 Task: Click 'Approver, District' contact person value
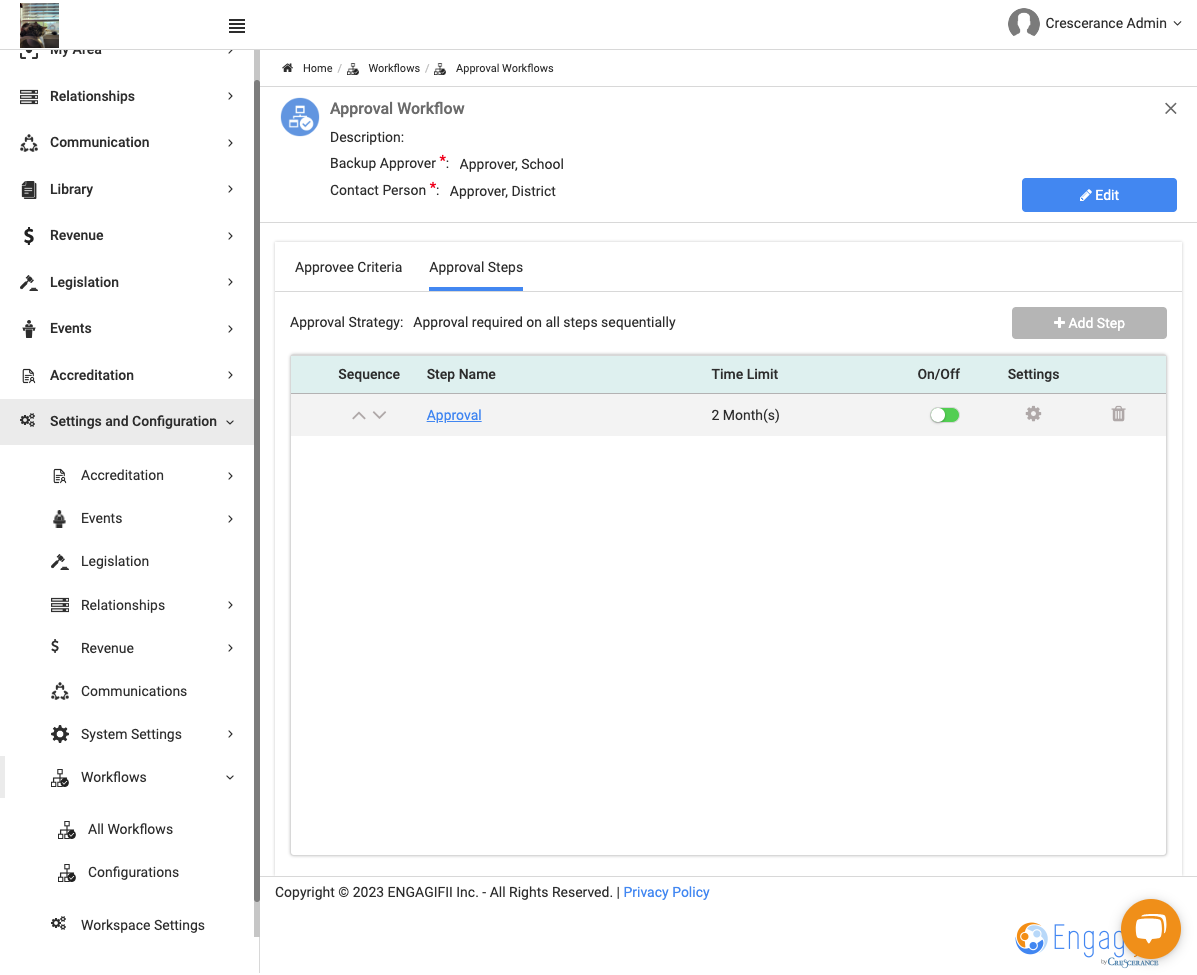502,191
